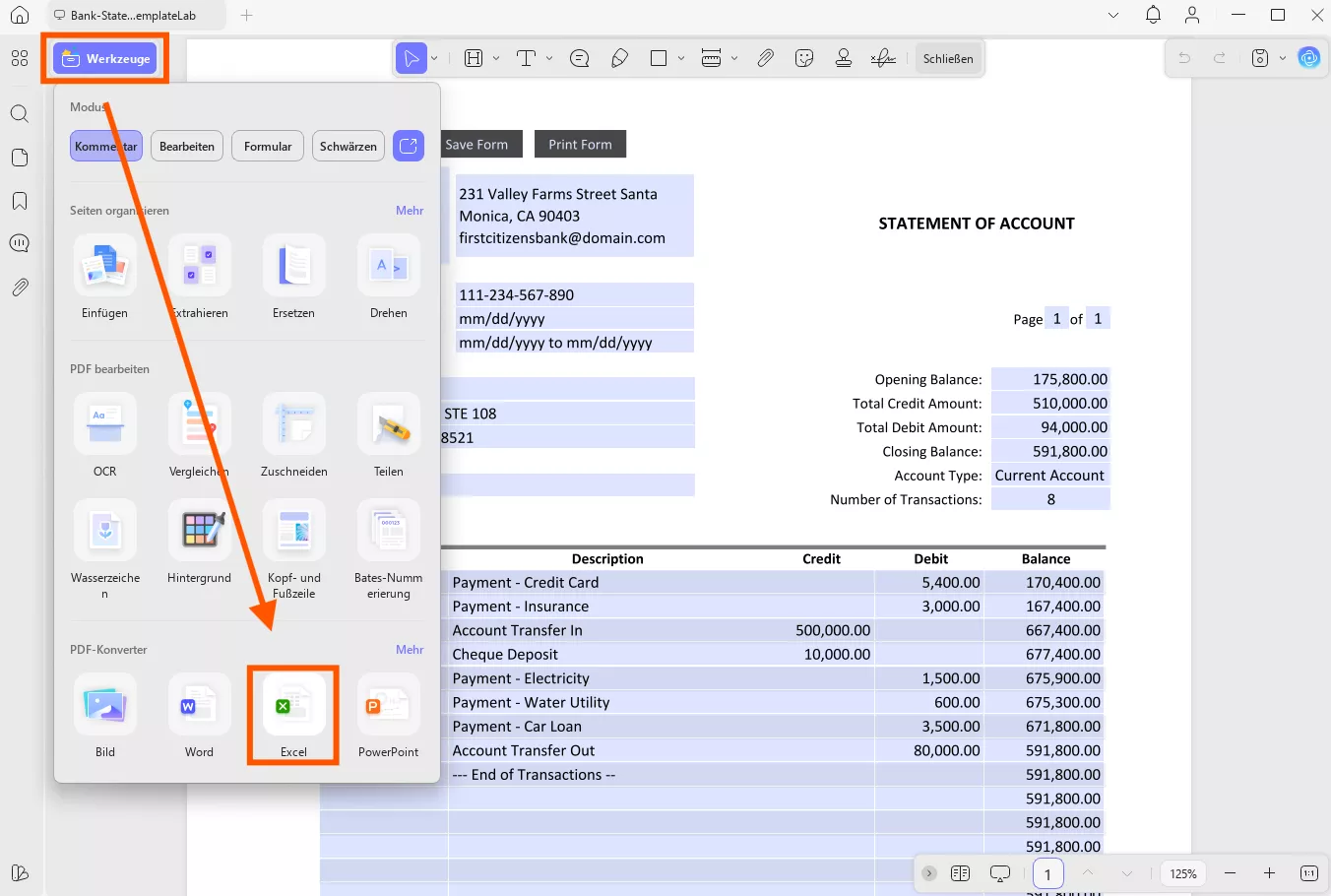Screen dimensions: 1331x896
Task: Open search in the left sidebar
Action: coord(19,113)
